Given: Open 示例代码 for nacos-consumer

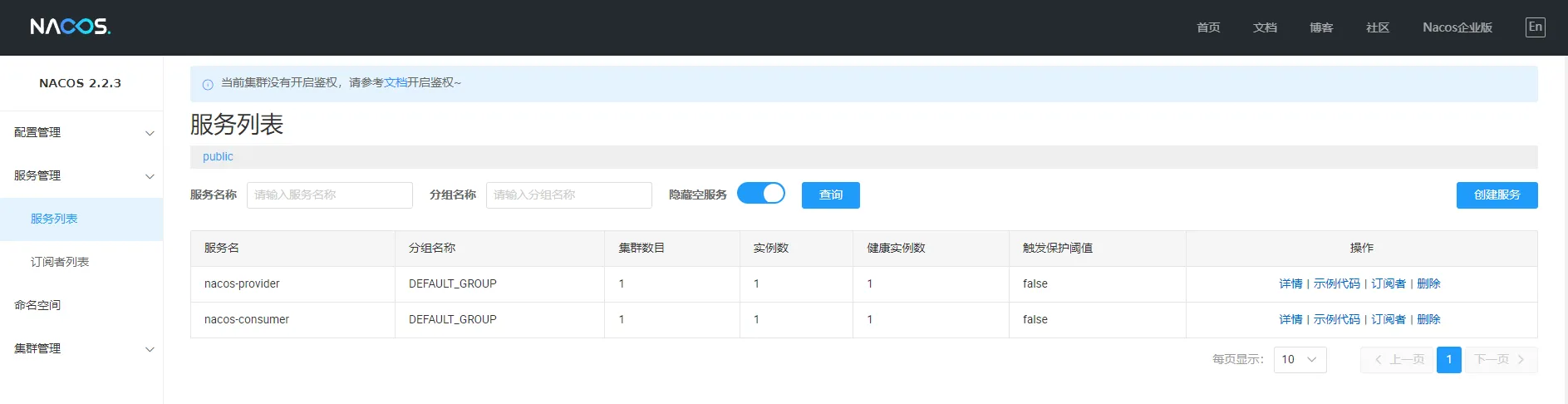Looking at the screenshot, I should click(x=1336, y=320).
